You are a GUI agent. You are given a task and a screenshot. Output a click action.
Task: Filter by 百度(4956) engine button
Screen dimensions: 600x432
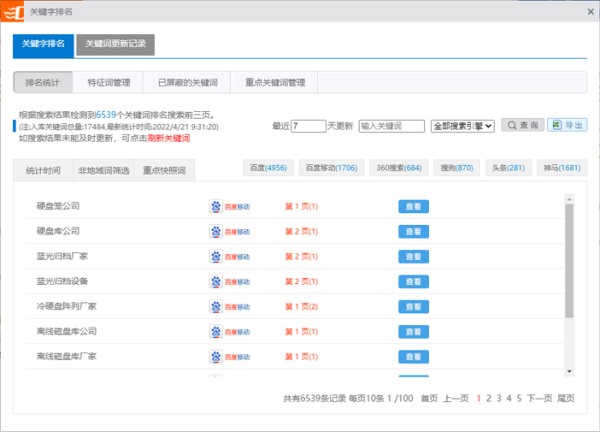[268, 168]
